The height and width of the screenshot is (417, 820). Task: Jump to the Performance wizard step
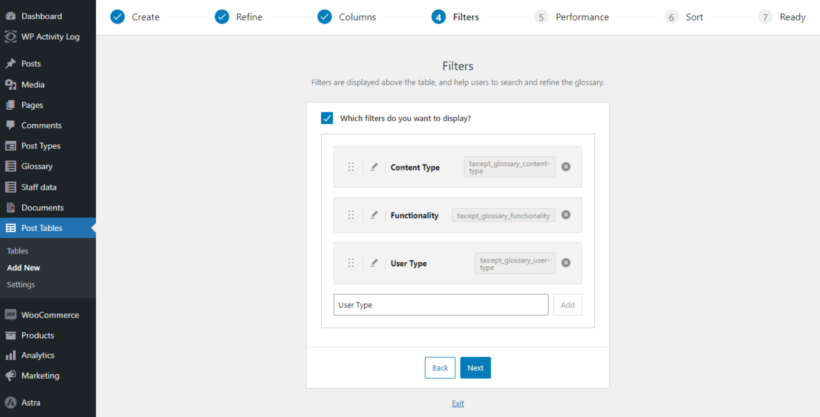[572, 17]
